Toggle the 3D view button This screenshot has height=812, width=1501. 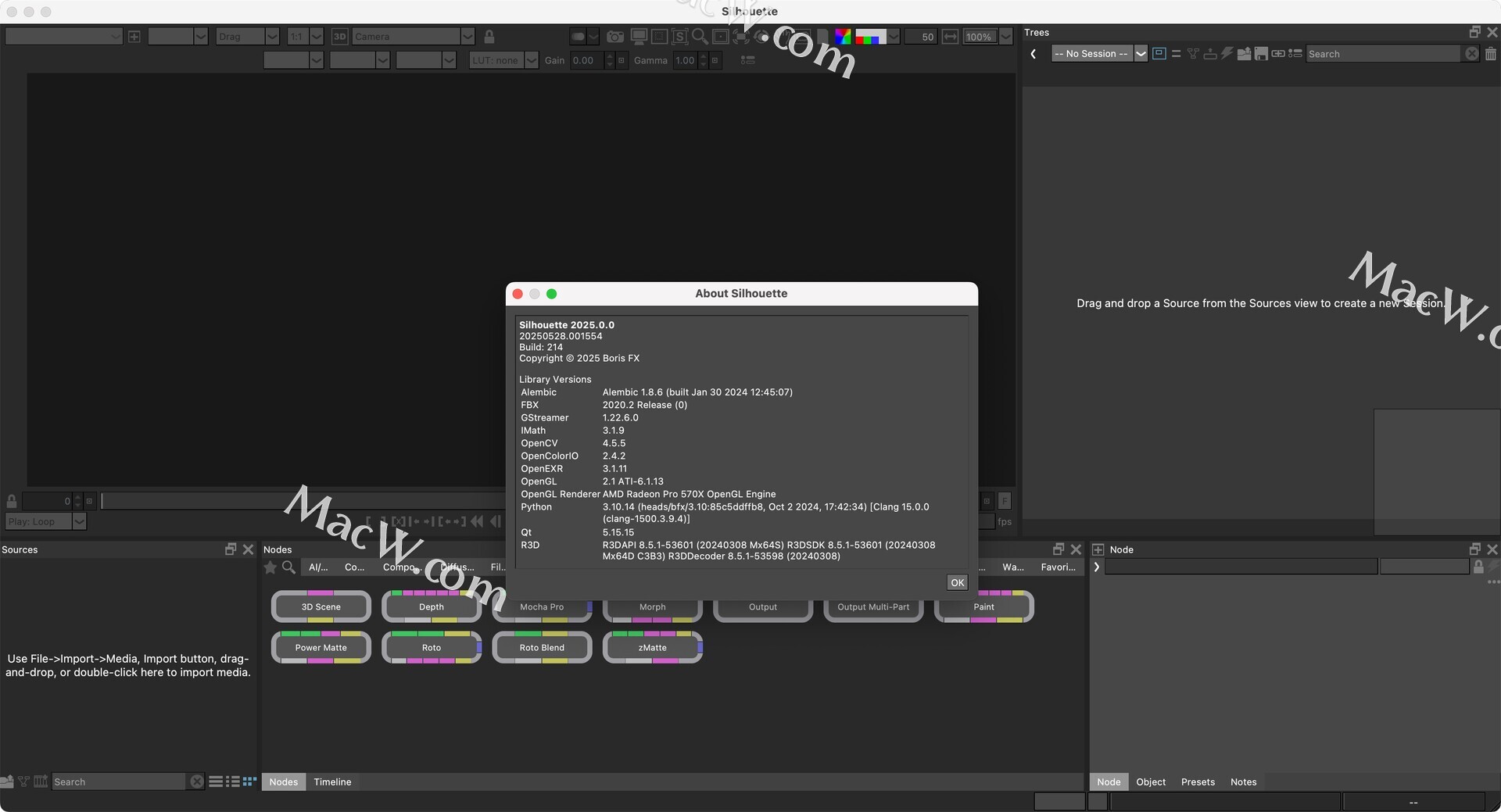point(339,37)
